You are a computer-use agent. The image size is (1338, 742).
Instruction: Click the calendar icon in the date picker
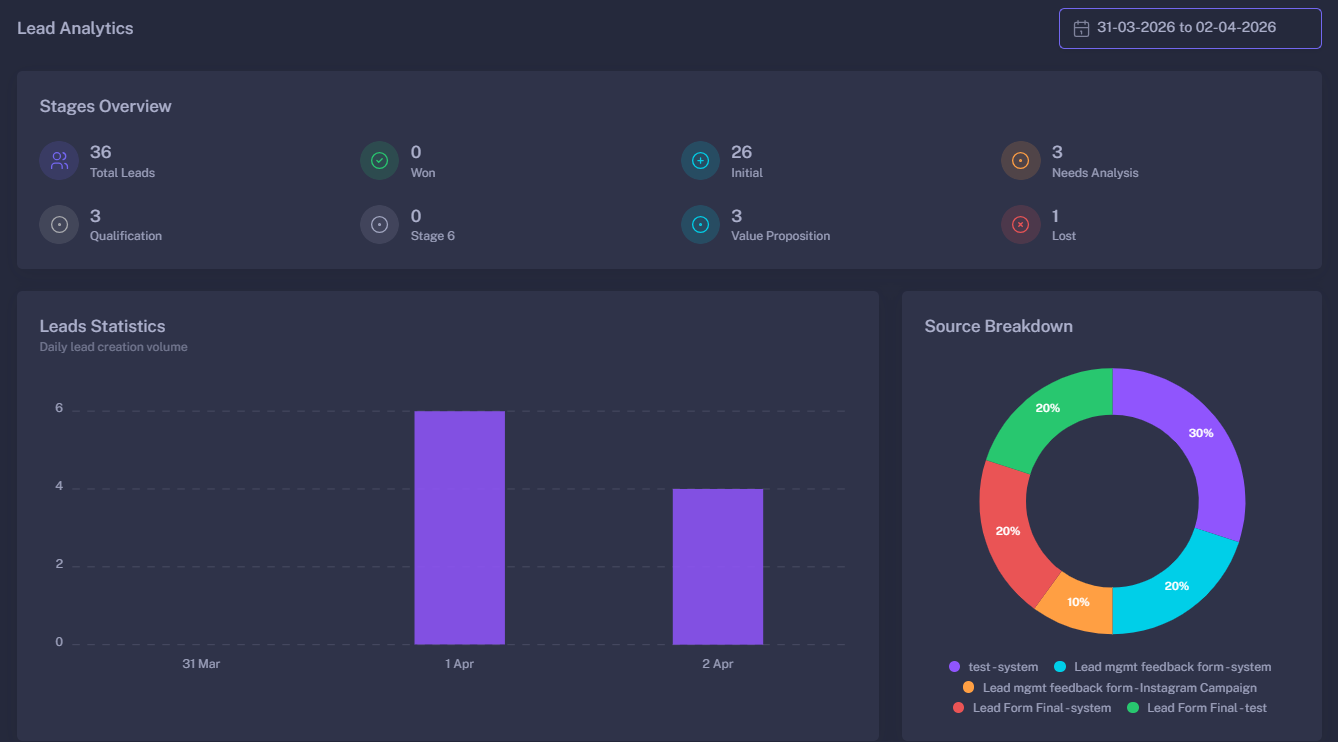(x=1080, y=28)
